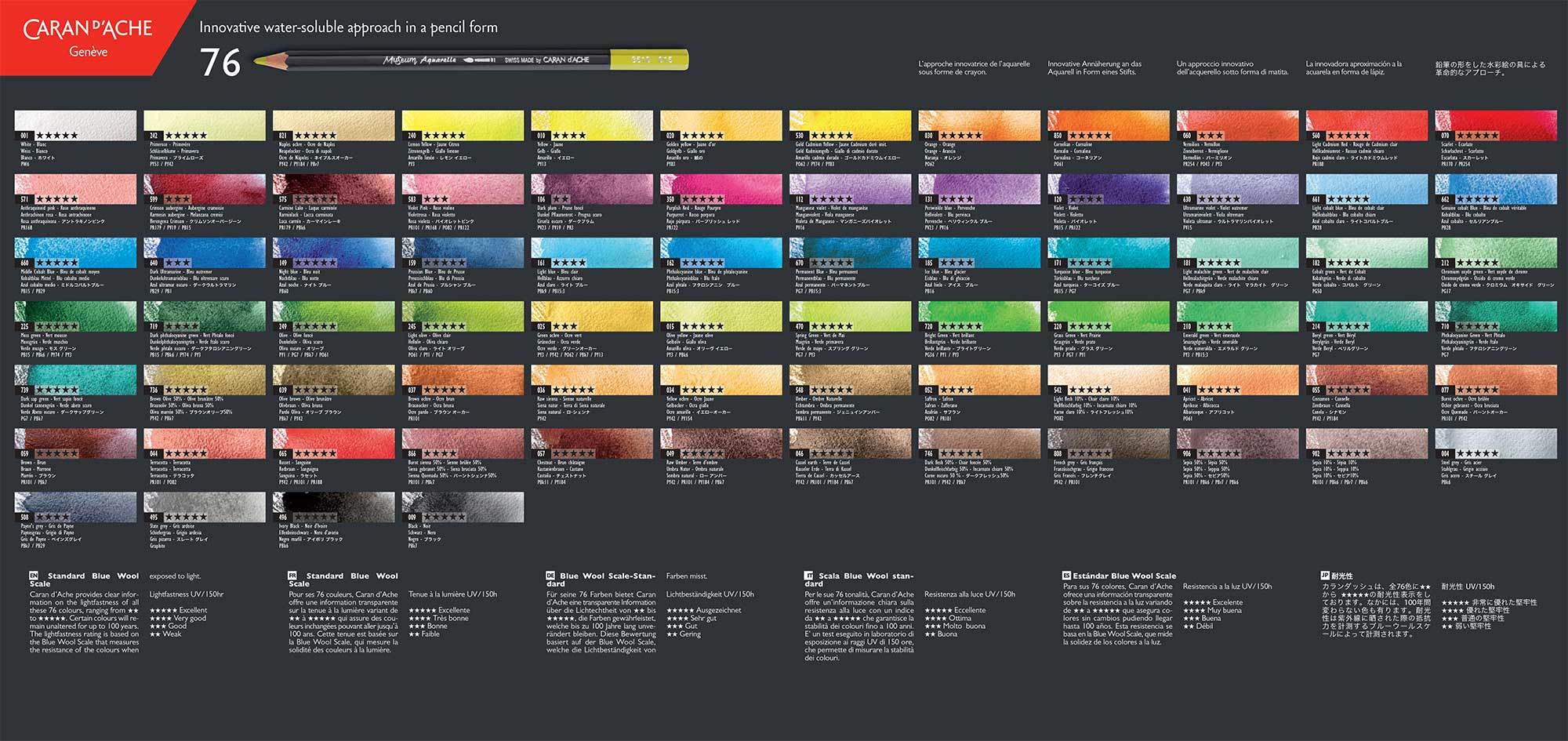The height and width of the screenshot is (741, 1568).
Task: Choose the 583 Violet Pink swatch
Action: coord(463,190)
